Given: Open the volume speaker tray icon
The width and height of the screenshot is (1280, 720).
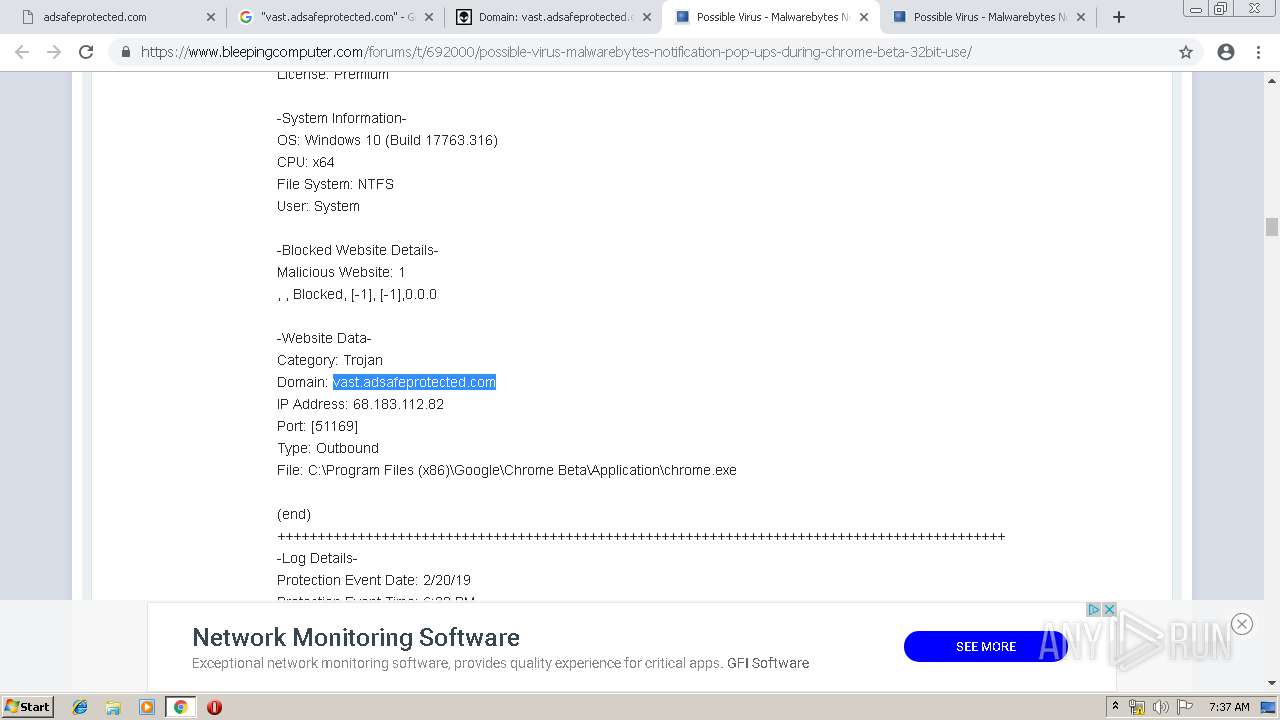Looking at the screenshot, I should click(x=1160, y=707).
